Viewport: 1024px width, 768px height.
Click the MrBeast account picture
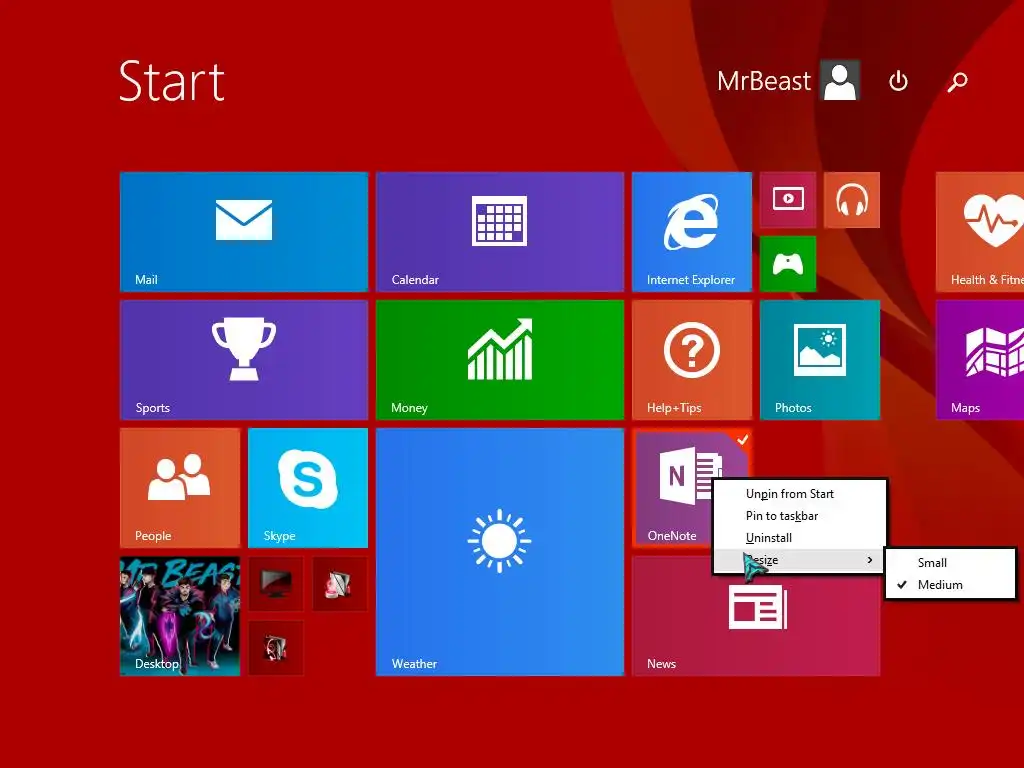(840, 80)
